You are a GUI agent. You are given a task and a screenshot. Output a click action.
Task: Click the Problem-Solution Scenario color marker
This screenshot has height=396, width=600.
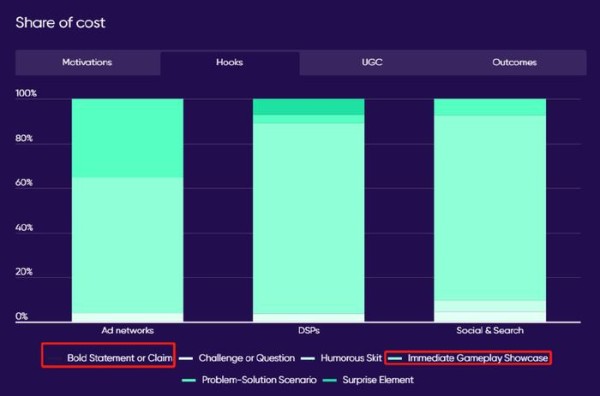coord(189,380)
